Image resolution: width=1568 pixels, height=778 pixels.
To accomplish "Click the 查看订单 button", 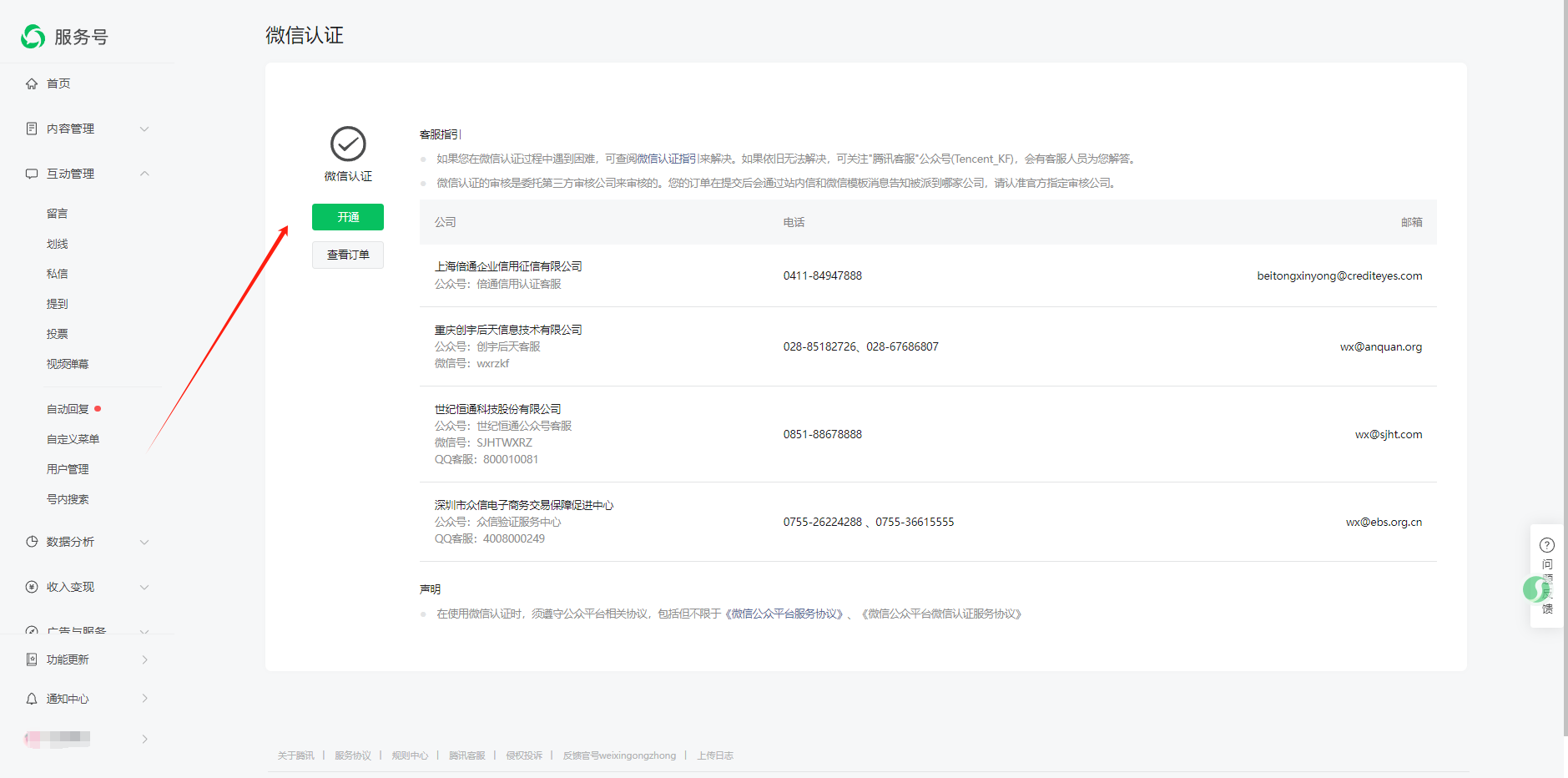I will (x=348, y=255).
